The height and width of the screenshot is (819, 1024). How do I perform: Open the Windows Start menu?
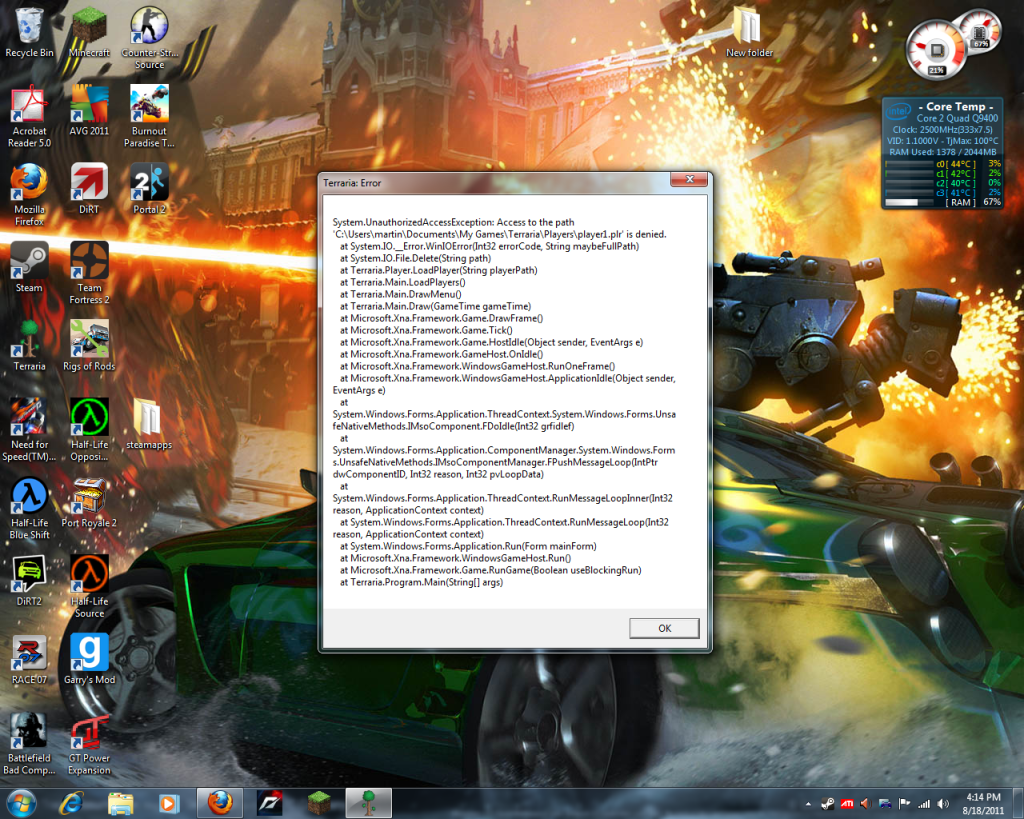(x=21, y=802)
